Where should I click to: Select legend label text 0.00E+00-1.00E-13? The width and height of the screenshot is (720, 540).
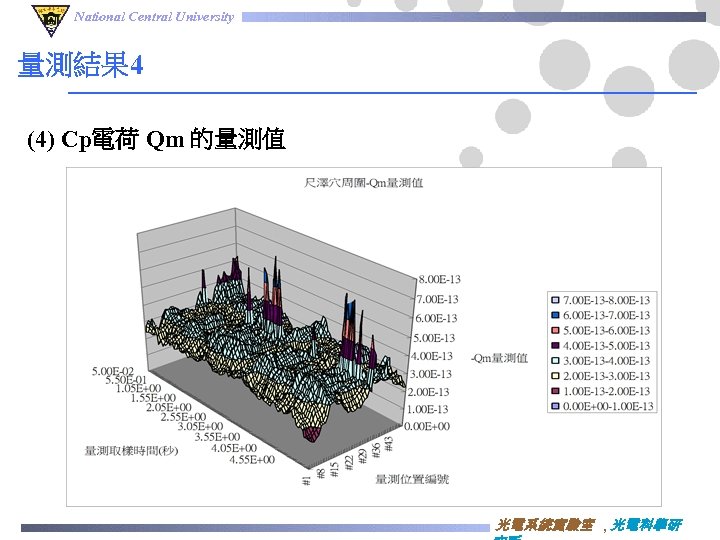pos(608,406)
